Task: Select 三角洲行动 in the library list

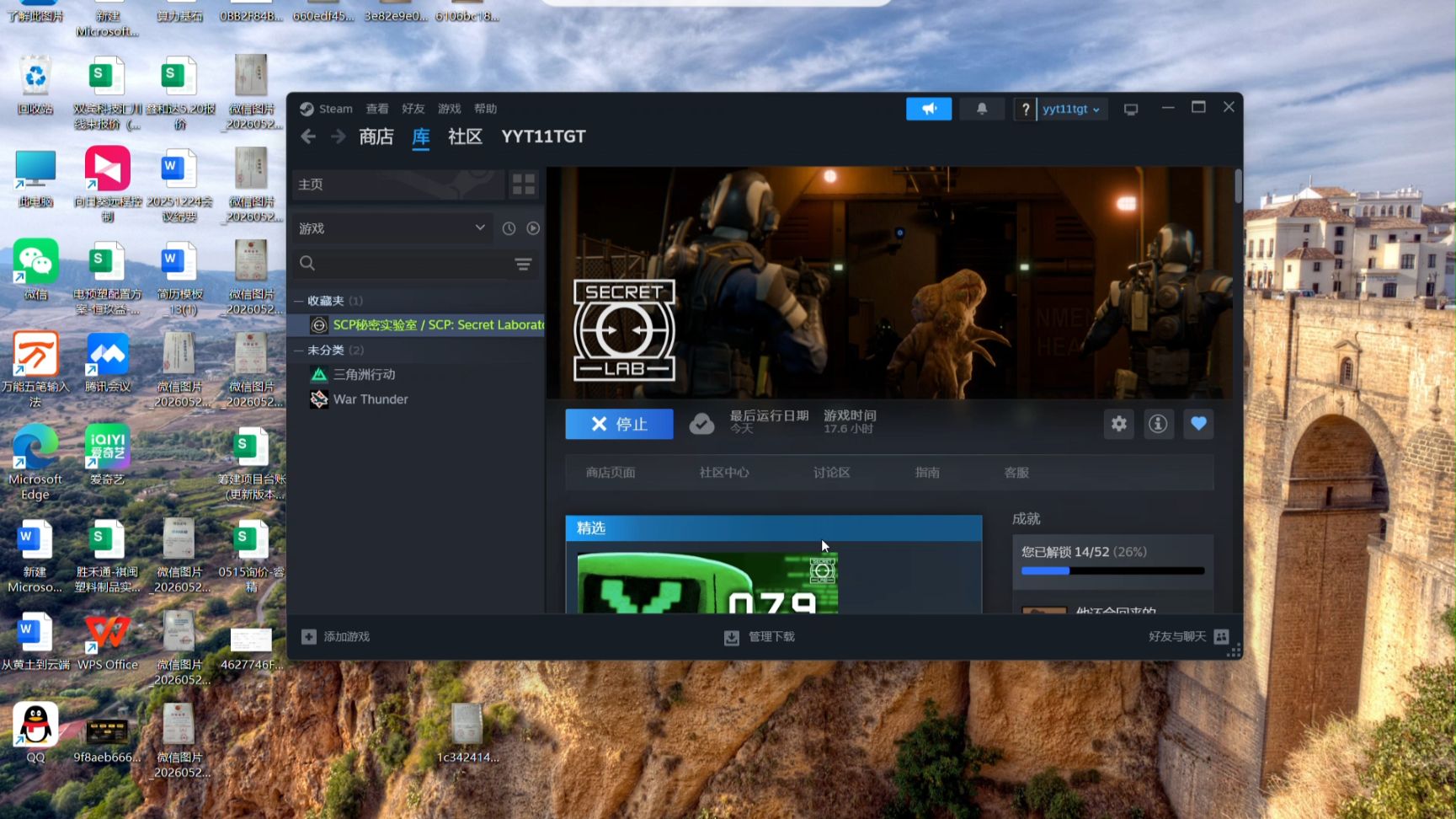Action: (x=364, y=374)
